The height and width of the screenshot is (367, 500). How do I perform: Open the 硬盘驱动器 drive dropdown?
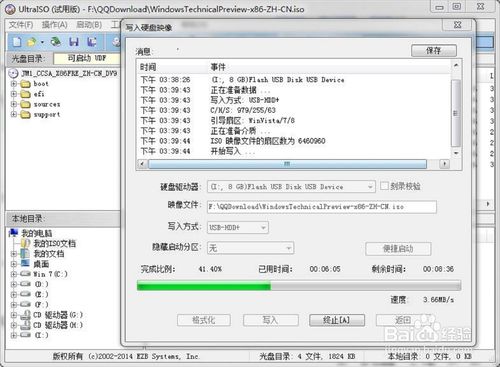[370, 187]
